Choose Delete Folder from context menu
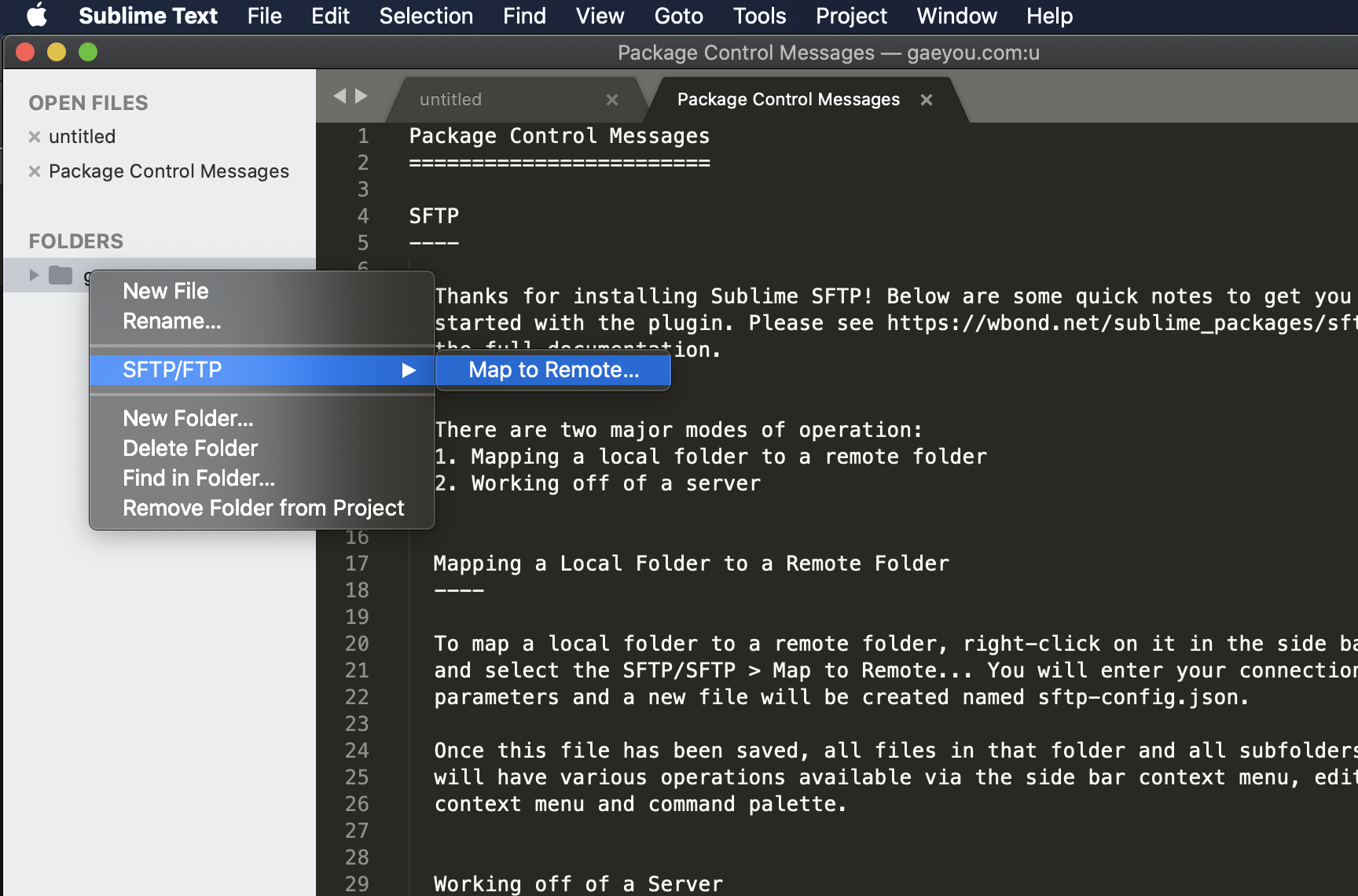This screenshot has height=896, width=1358. [262, 449]
